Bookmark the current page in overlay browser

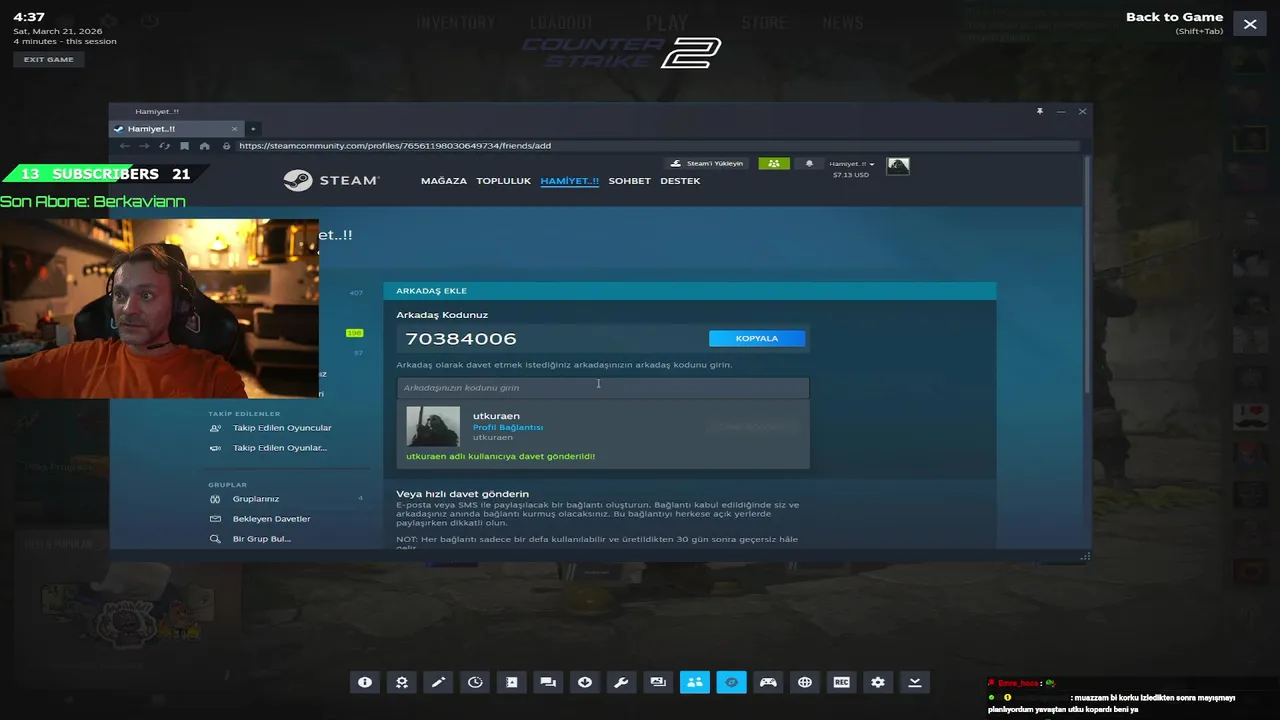click(x=185, y=146)
